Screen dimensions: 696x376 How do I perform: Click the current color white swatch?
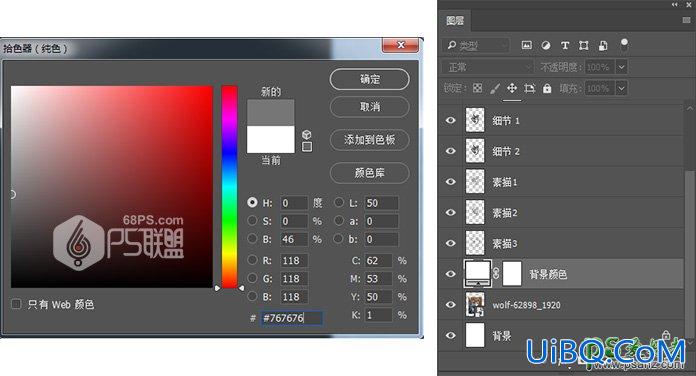coord(270,139)
